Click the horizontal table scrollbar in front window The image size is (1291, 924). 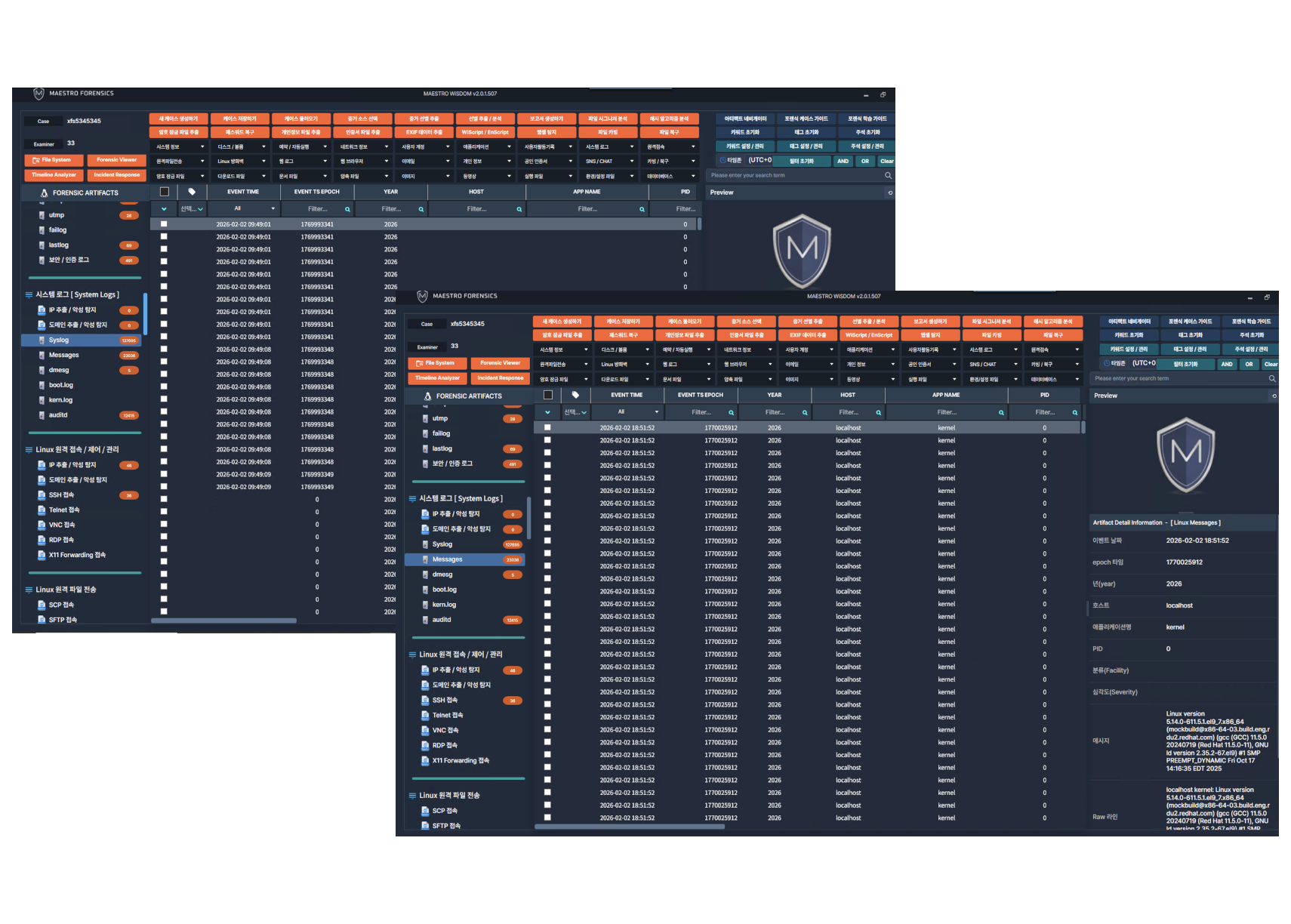(630, 827)
